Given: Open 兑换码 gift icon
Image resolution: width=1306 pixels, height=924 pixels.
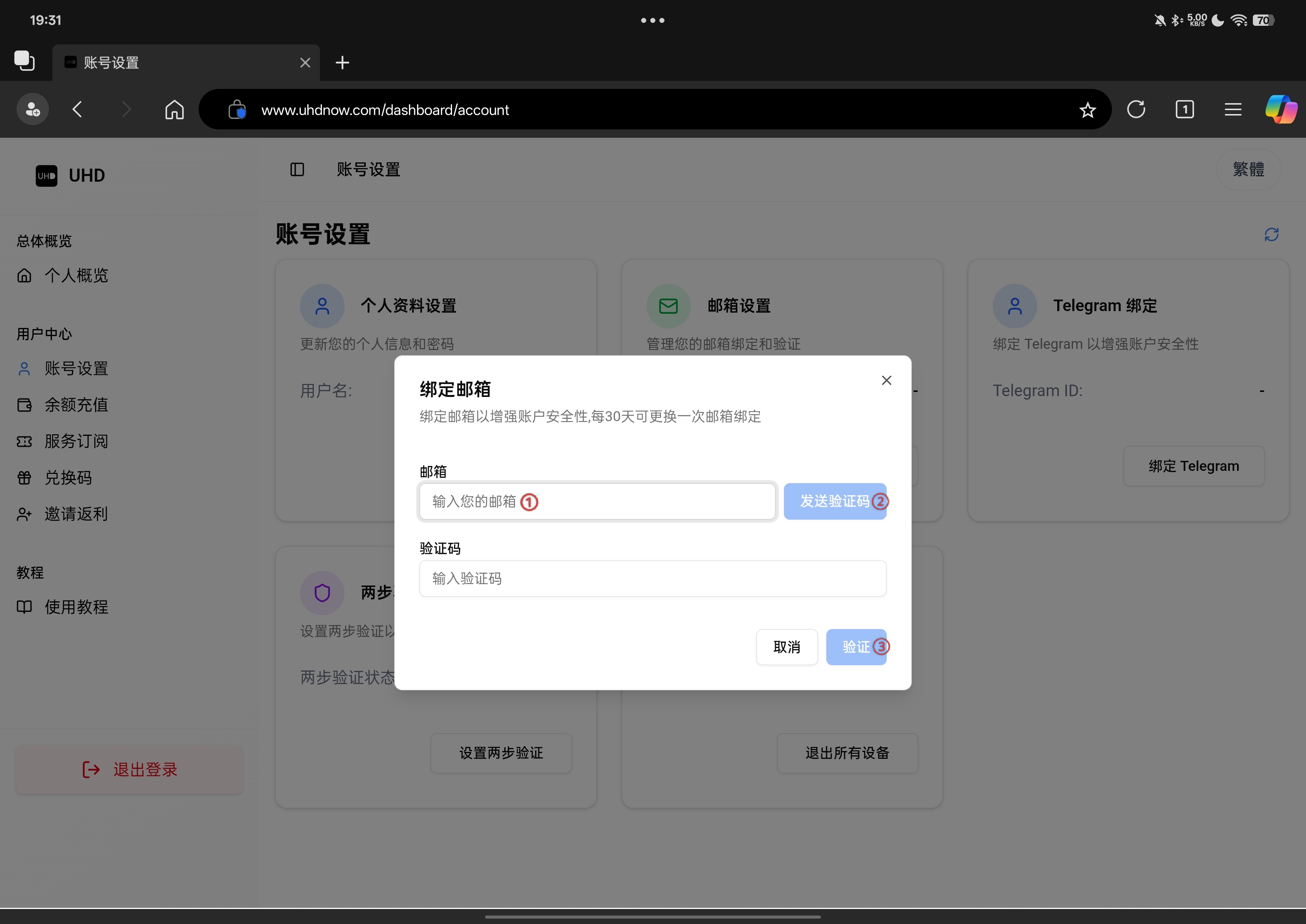Looking at the screenshot, I should (24, 478).
